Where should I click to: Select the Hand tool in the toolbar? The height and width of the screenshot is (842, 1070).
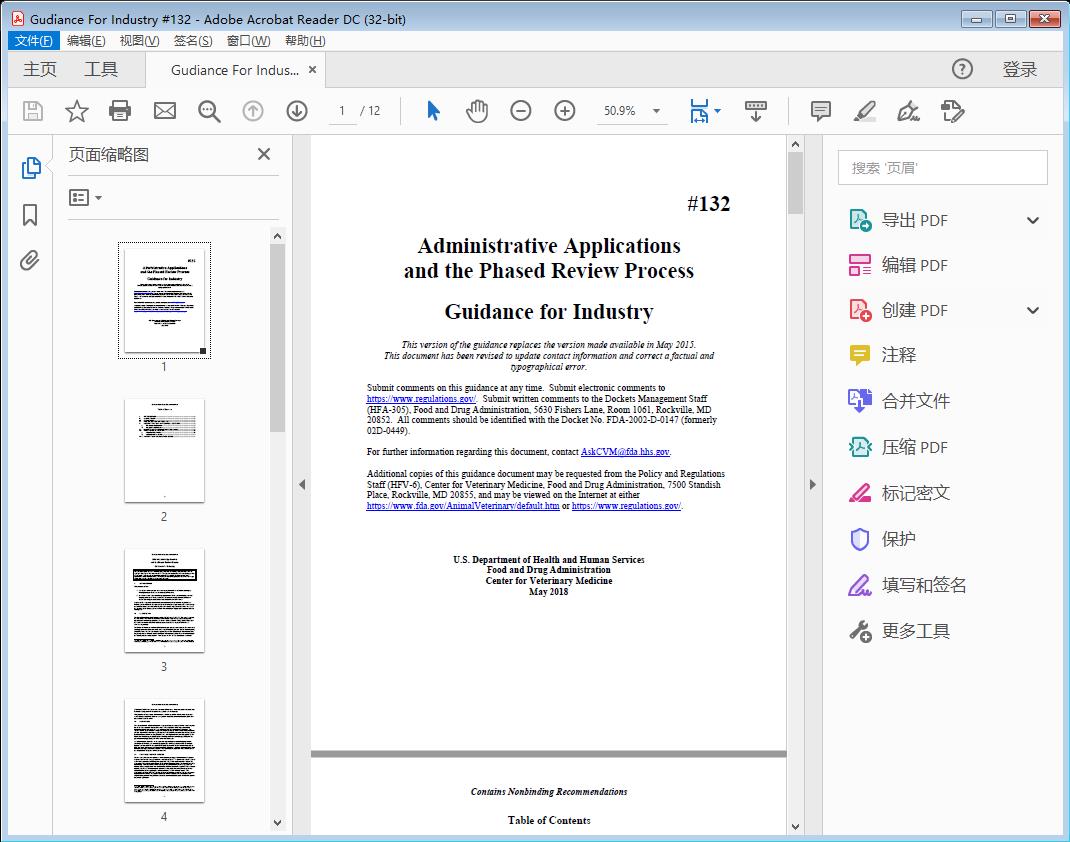click(x=477, y=111)
